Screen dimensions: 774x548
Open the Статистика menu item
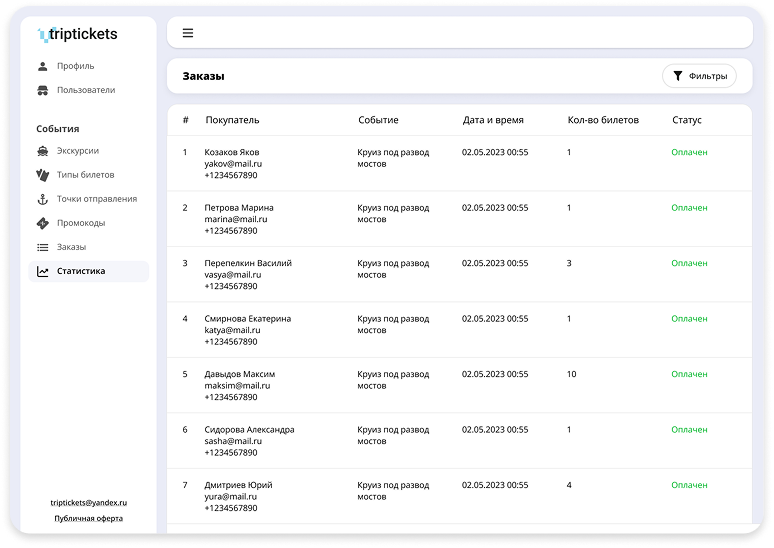tap(81, 271)
